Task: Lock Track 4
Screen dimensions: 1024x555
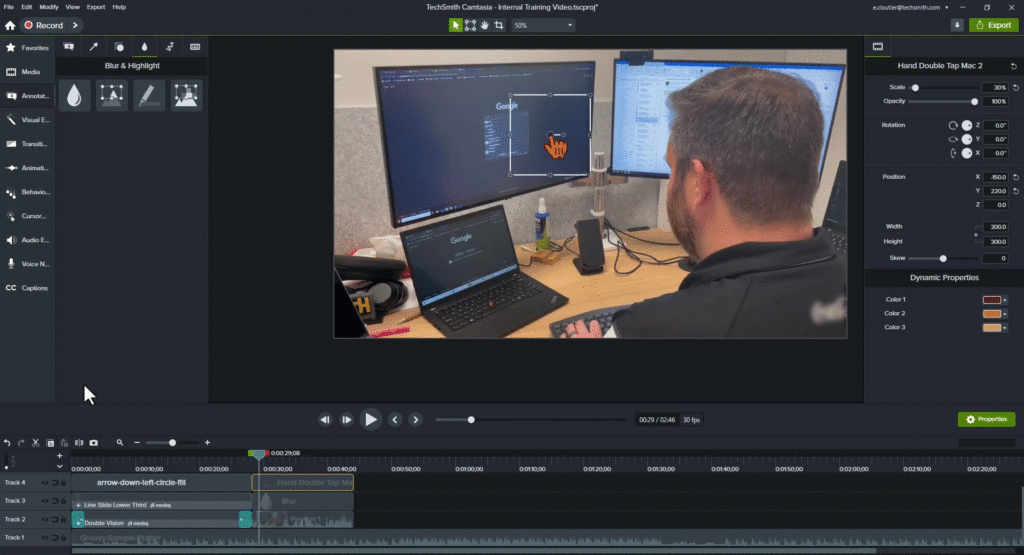Action: [x=63, y=483]
